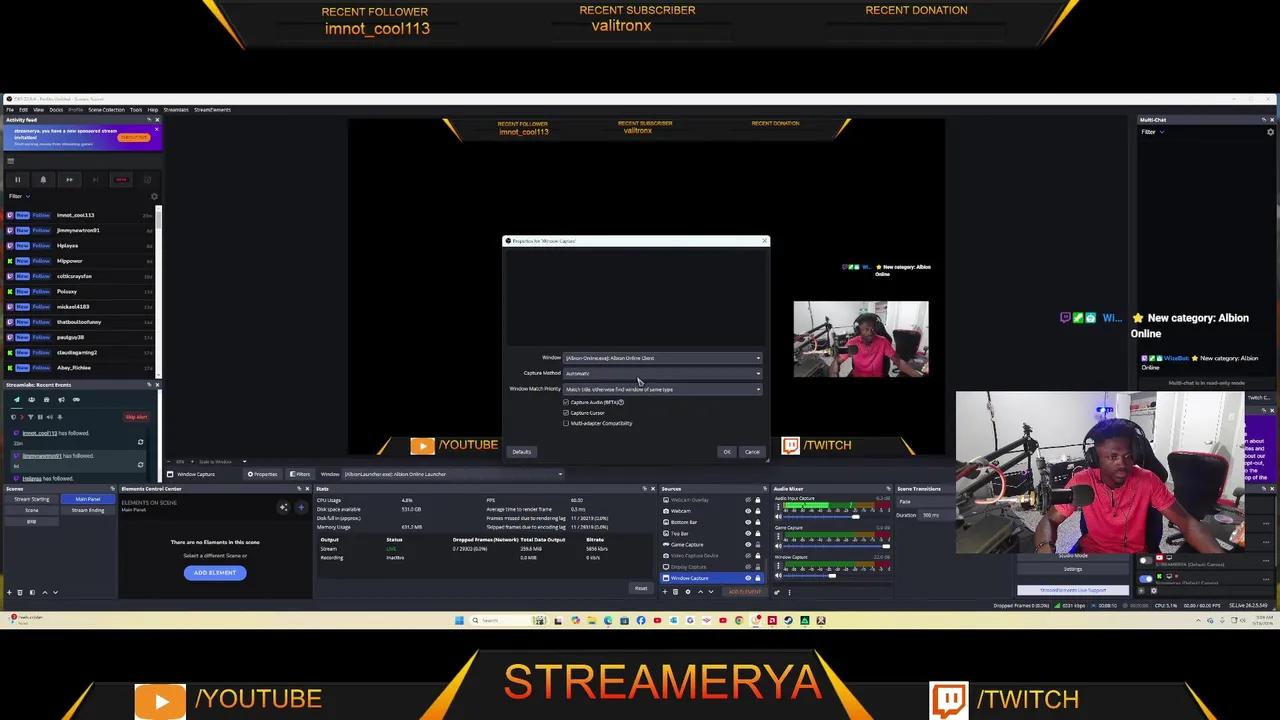This screenshot has height=720, width=1280.
Task: Click the Studio Mode button
Action: [x=1073, y=556]
